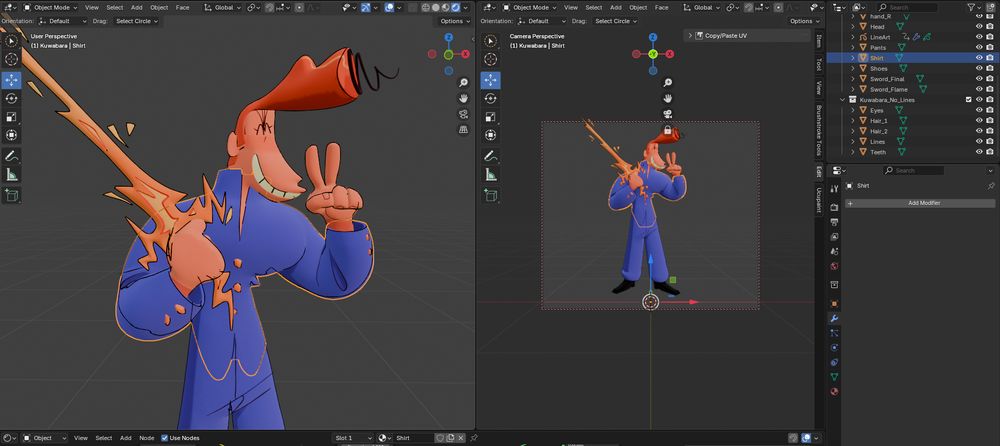Image resolution: width=1000 pixels, height=446 pixels.
Task: Switch orthographic grid icon in left viewport
Action: [464, 130]
